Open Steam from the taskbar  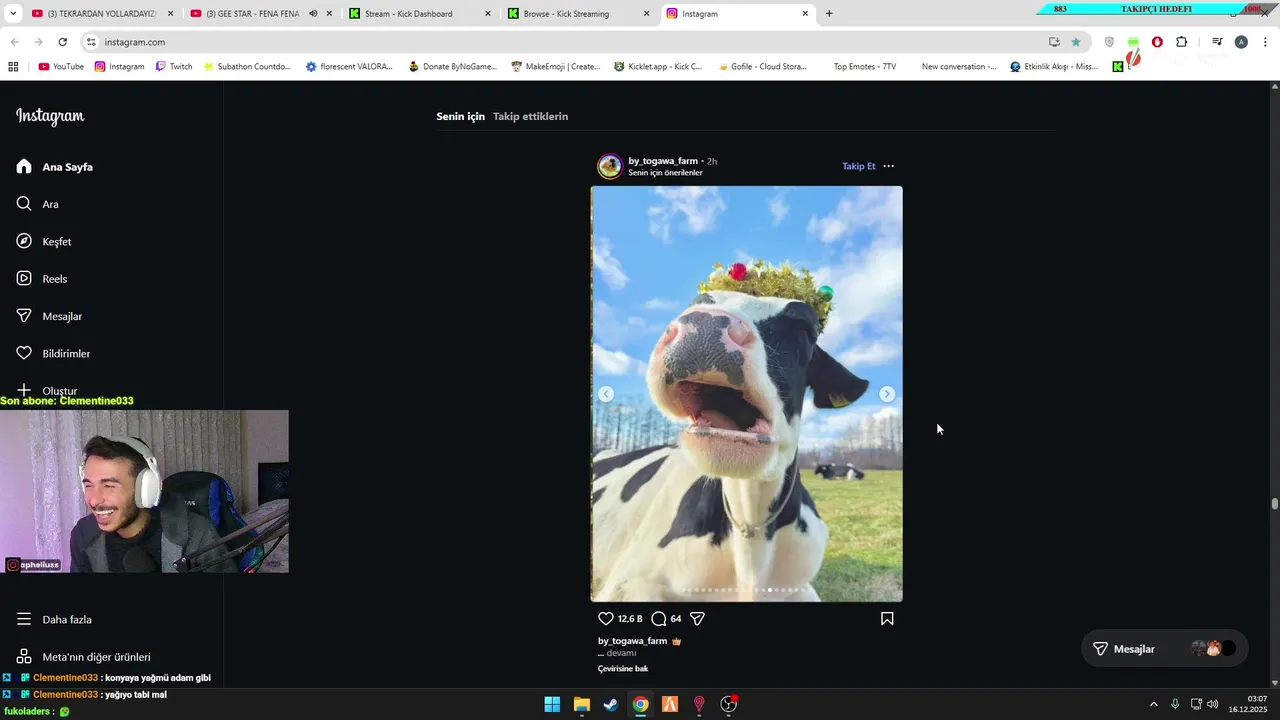(610, 704)
